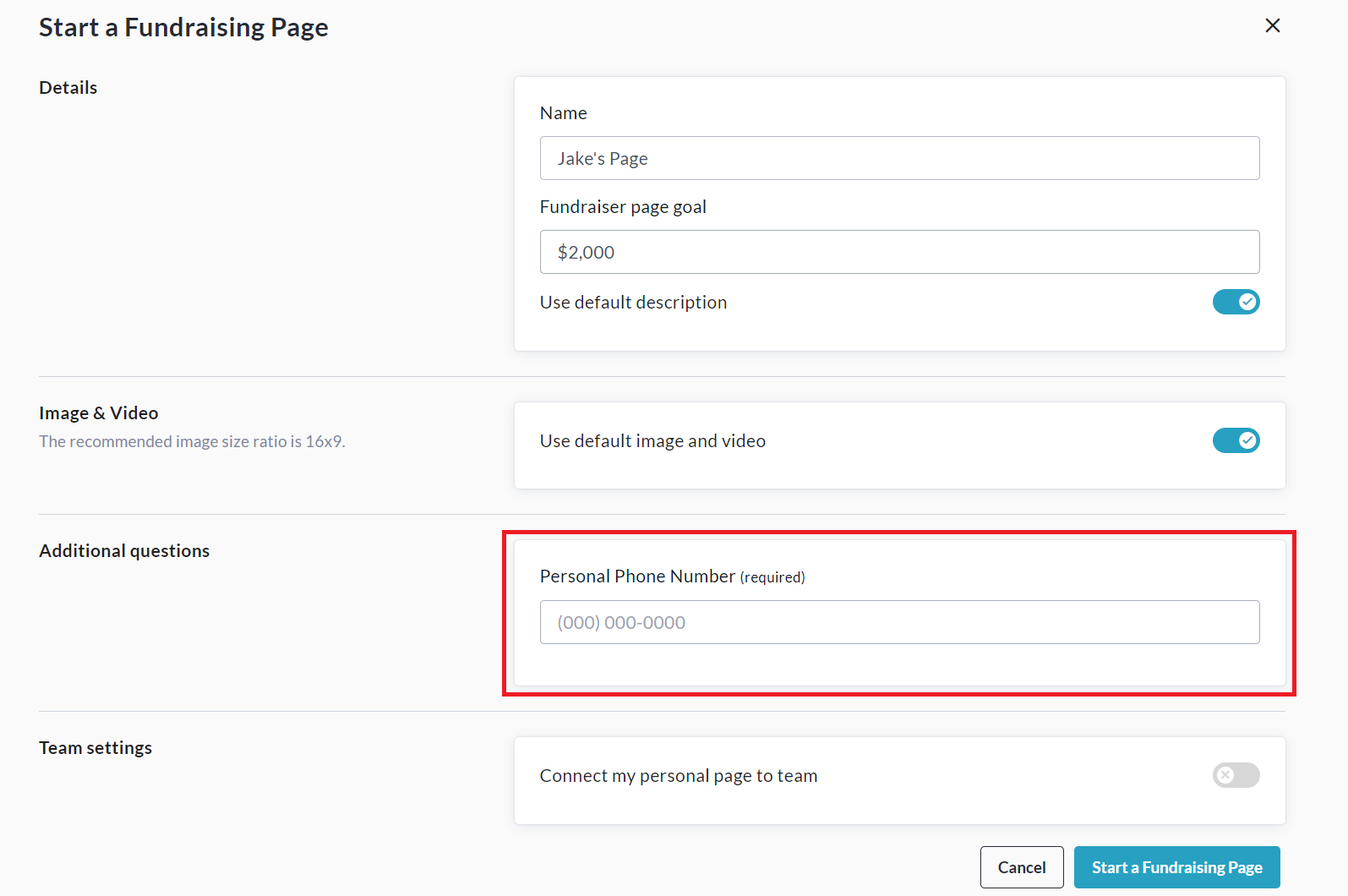Click the Name field containing Jake's Page
The width and height of the screenshot is (1348, 896).
tap(899, 158)
